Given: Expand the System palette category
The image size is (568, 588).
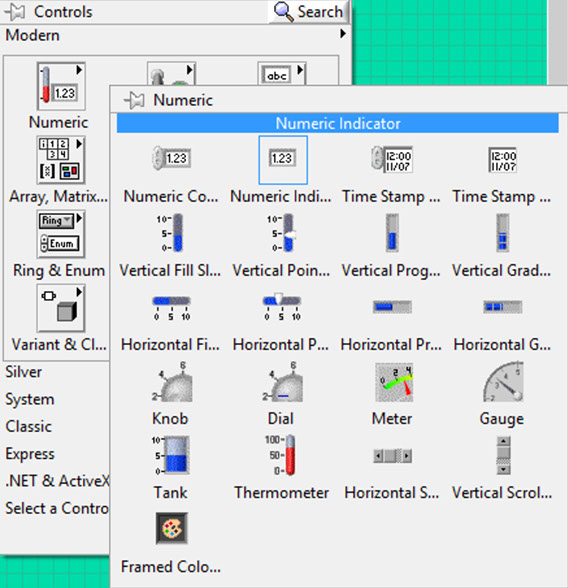Looking at the screenshot, I should coord(30,399).
